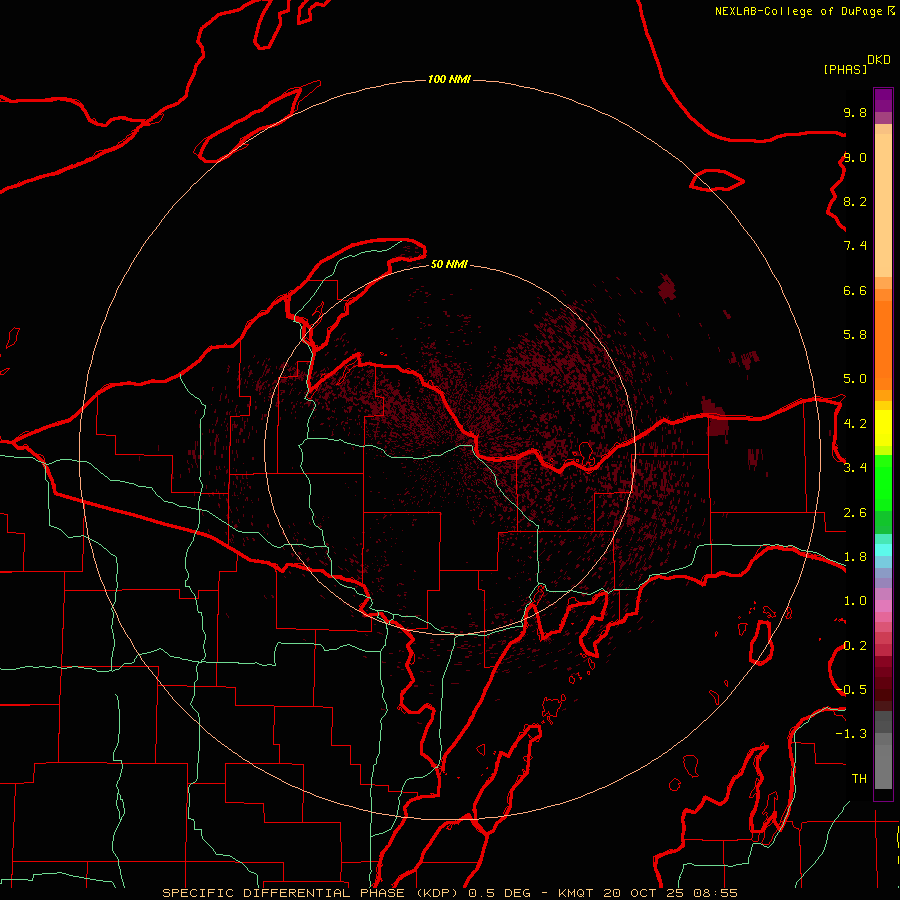
Task: Click the orange segment of the color bar
Action: (x=883, y=344)
